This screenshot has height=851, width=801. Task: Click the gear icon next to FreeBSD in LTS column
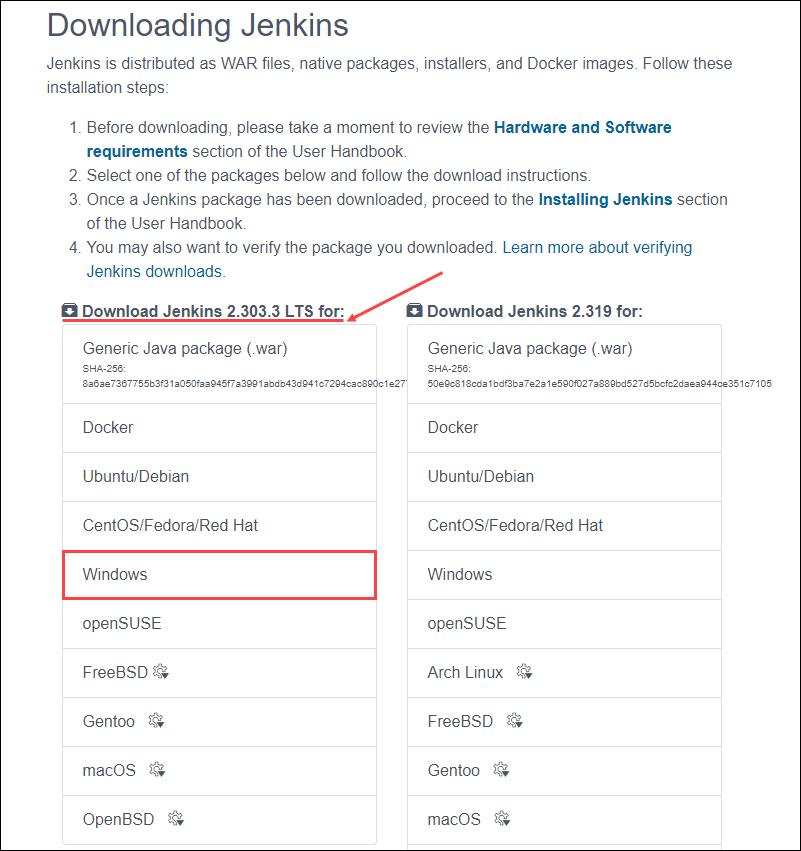161,671
